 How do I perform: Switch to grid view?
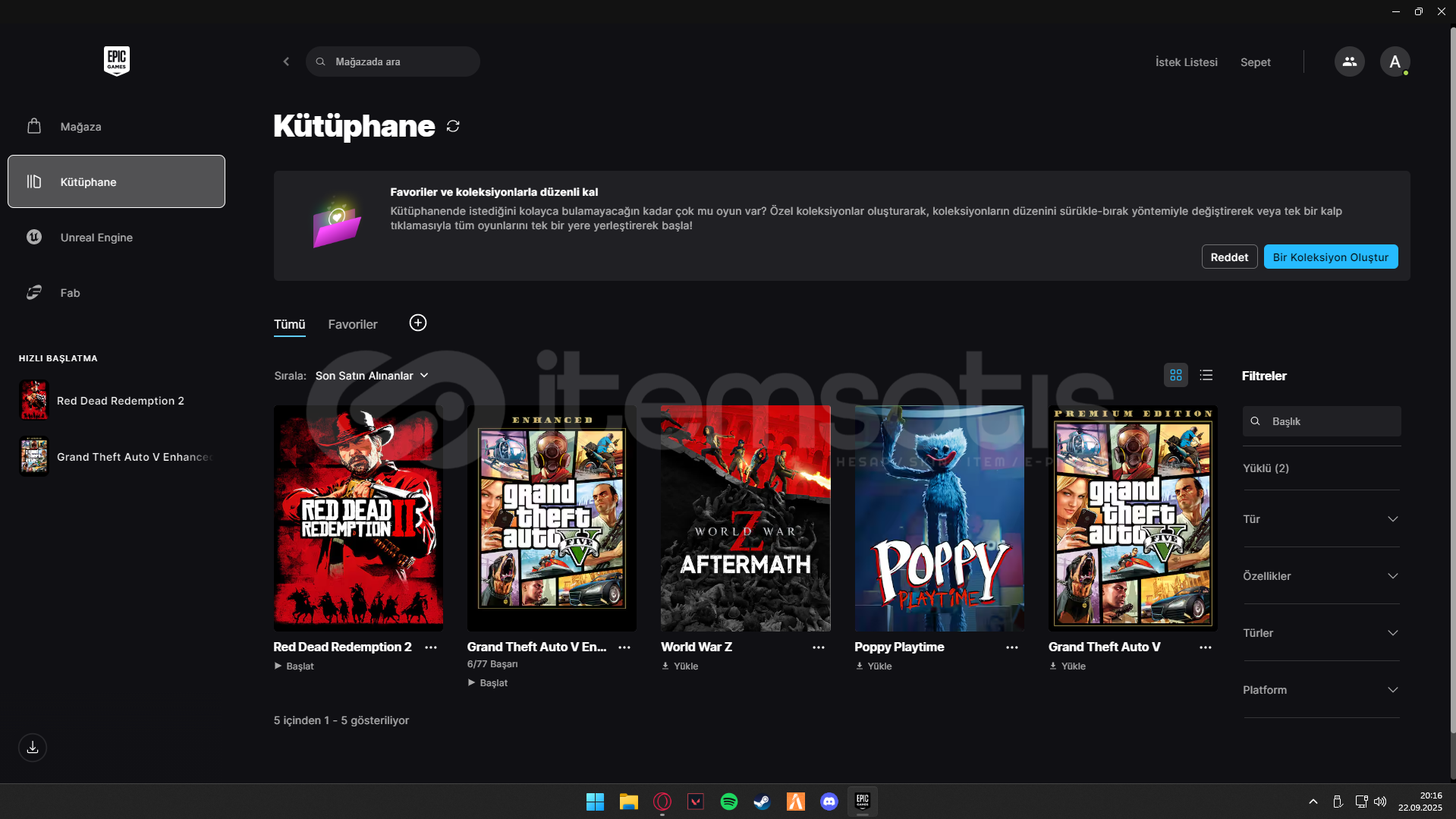point(1175,375)
